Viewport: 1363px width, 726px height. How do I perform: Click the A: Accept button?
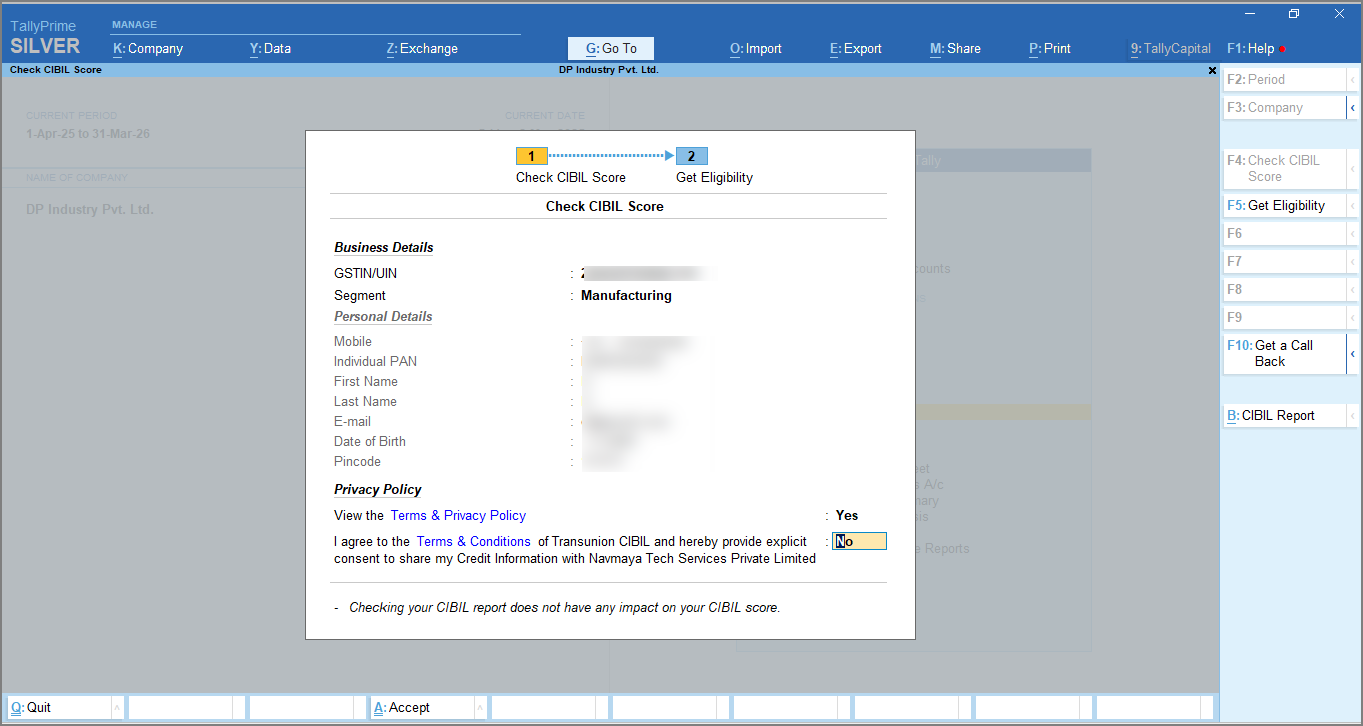coord(420,707)
